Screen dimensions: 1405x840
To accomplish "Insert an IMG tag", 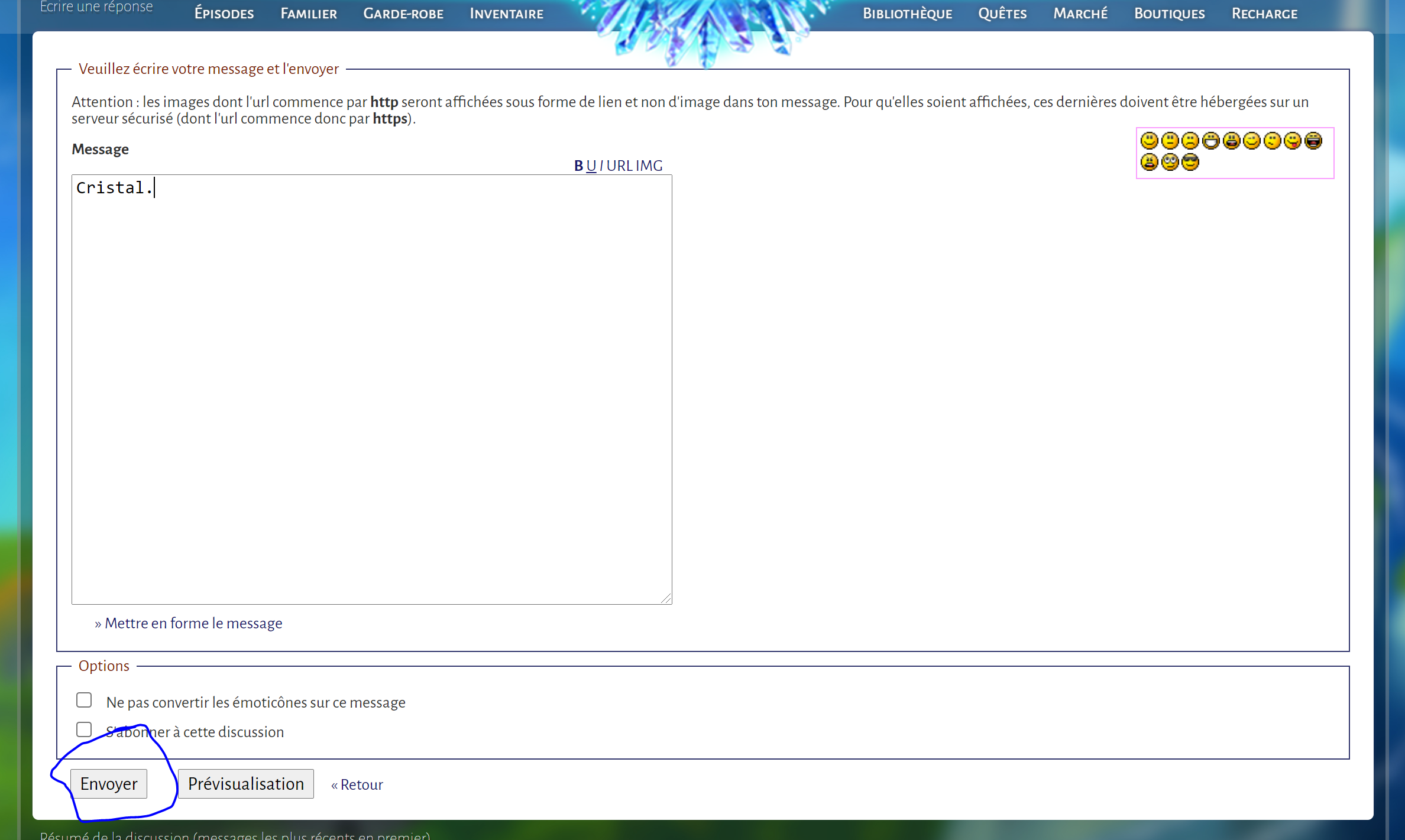I will [649, 166].
